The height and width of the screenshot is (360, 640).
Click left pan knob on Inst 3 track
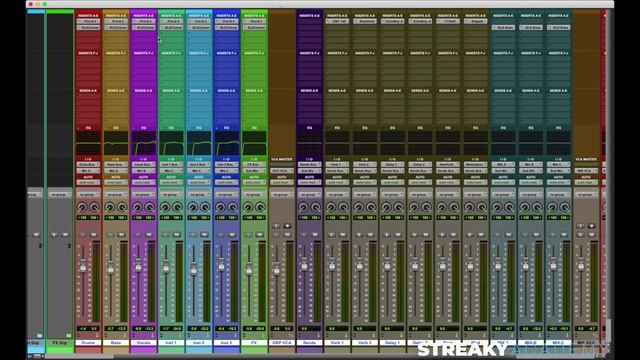220,207
